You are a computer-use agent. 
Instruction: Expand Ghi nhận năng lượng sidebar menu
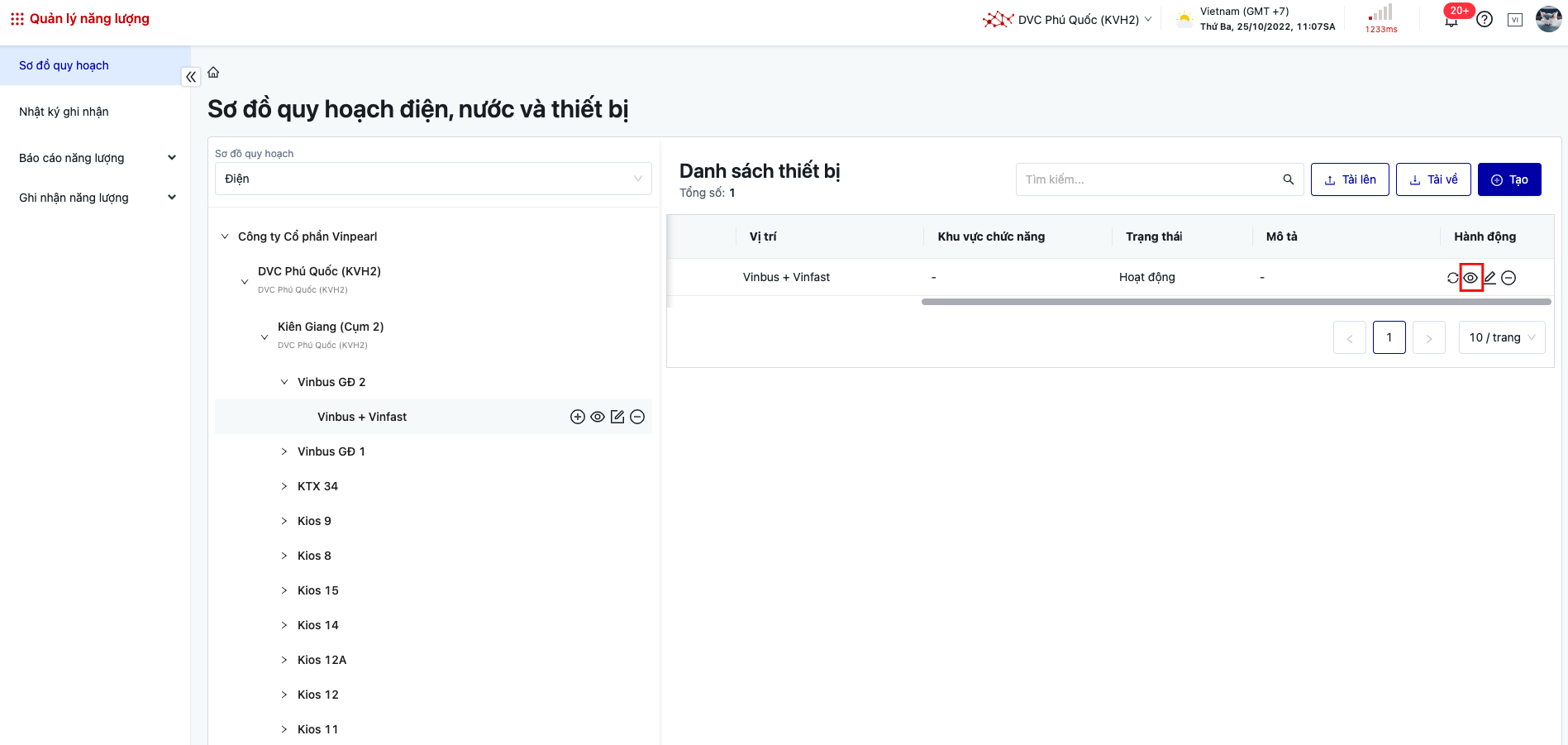coord(95,198)
